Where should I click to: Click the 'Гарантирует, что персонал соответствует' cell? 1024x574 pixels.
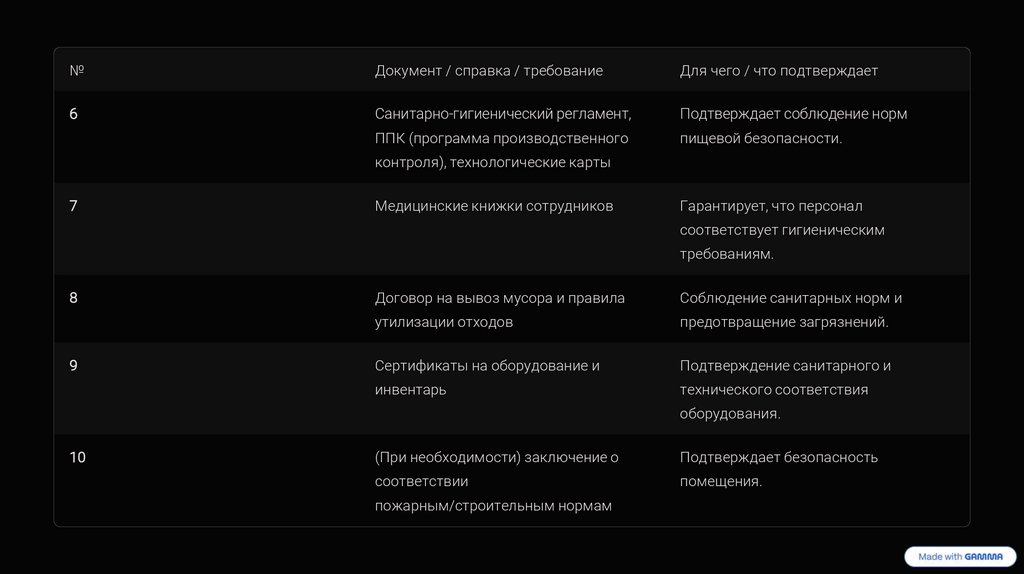tap(782, 230)
